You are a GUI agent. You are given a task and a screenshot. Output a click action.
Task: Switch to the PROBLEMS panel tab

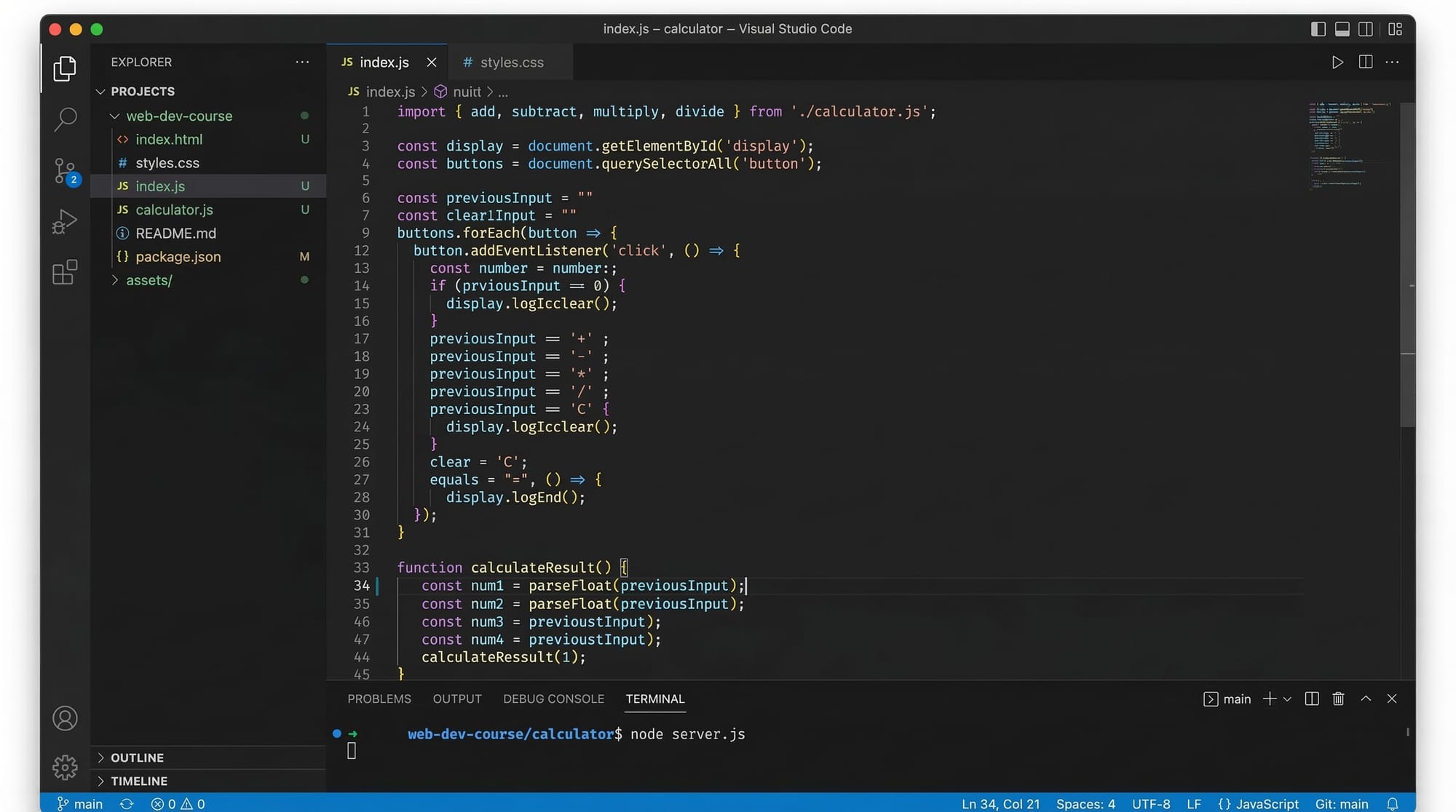pos(379,698)
